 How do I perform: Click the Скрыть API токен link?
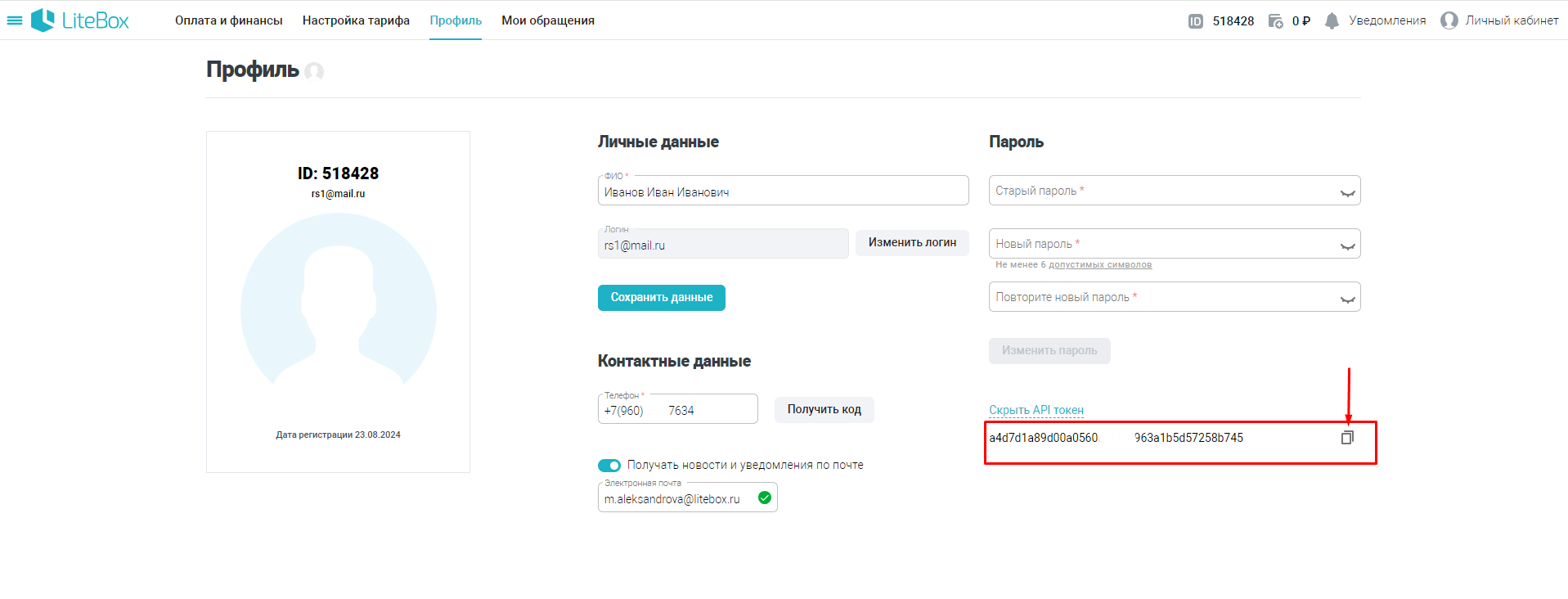pyautogui.click(x=1036, y=410)
